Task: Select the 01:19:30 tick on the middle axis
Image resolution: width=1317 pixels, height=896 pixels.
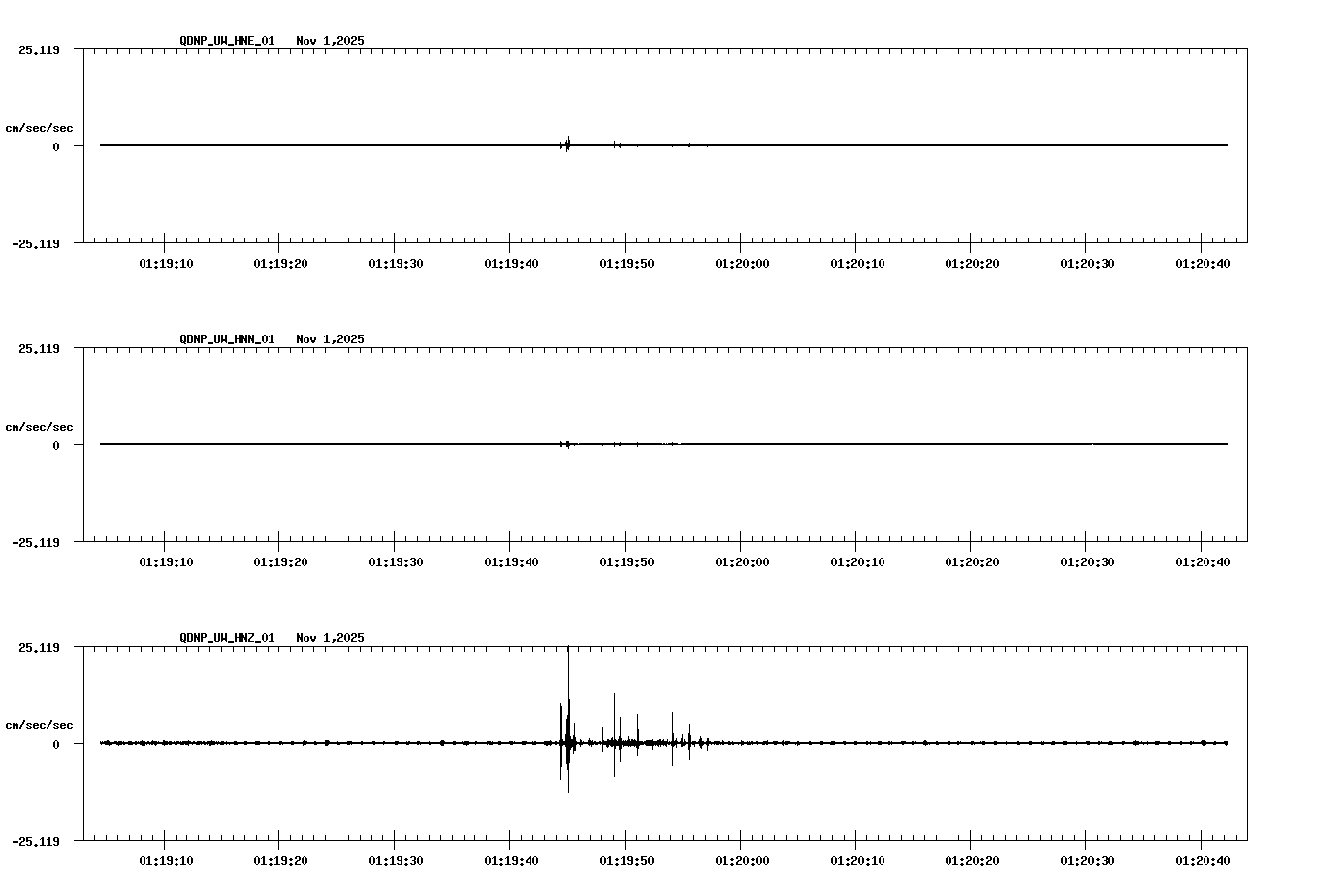Action: [398, 559]
